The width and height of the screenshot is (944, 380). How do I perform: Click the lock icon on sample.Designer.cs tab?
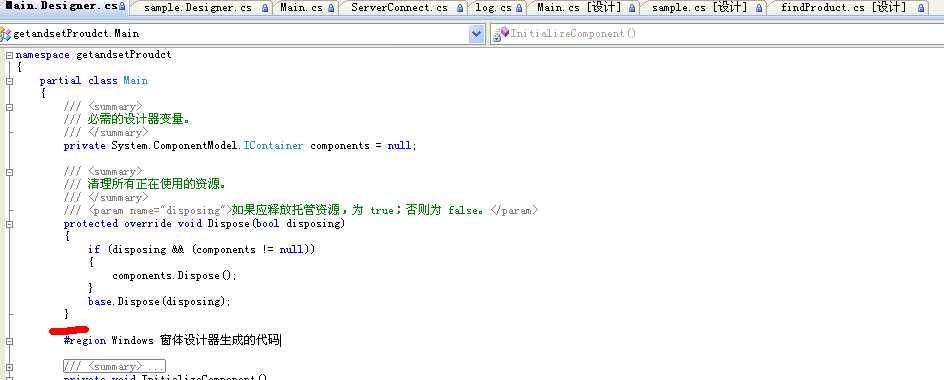(x=266, y=8)
